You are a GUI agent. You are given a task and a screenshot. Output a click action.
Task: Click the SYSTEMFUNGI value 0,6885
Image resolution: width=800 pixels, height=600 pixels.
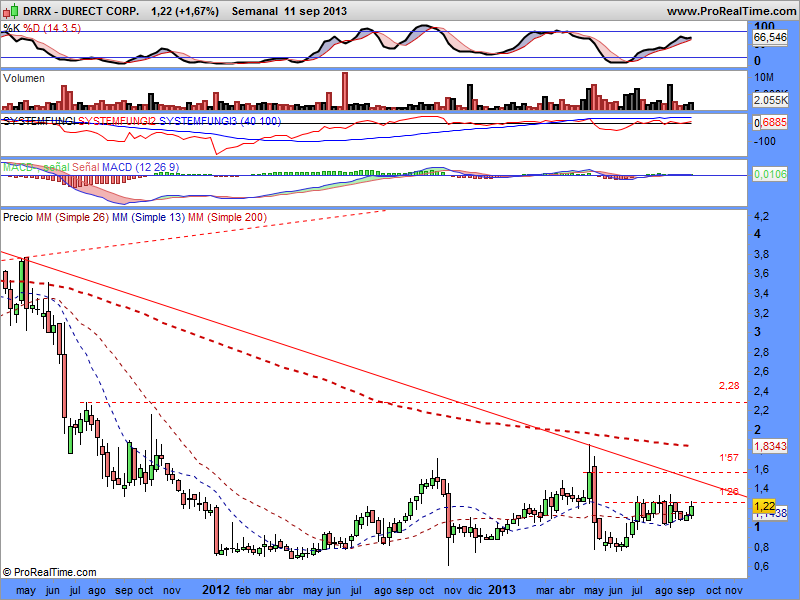point(770,122)
